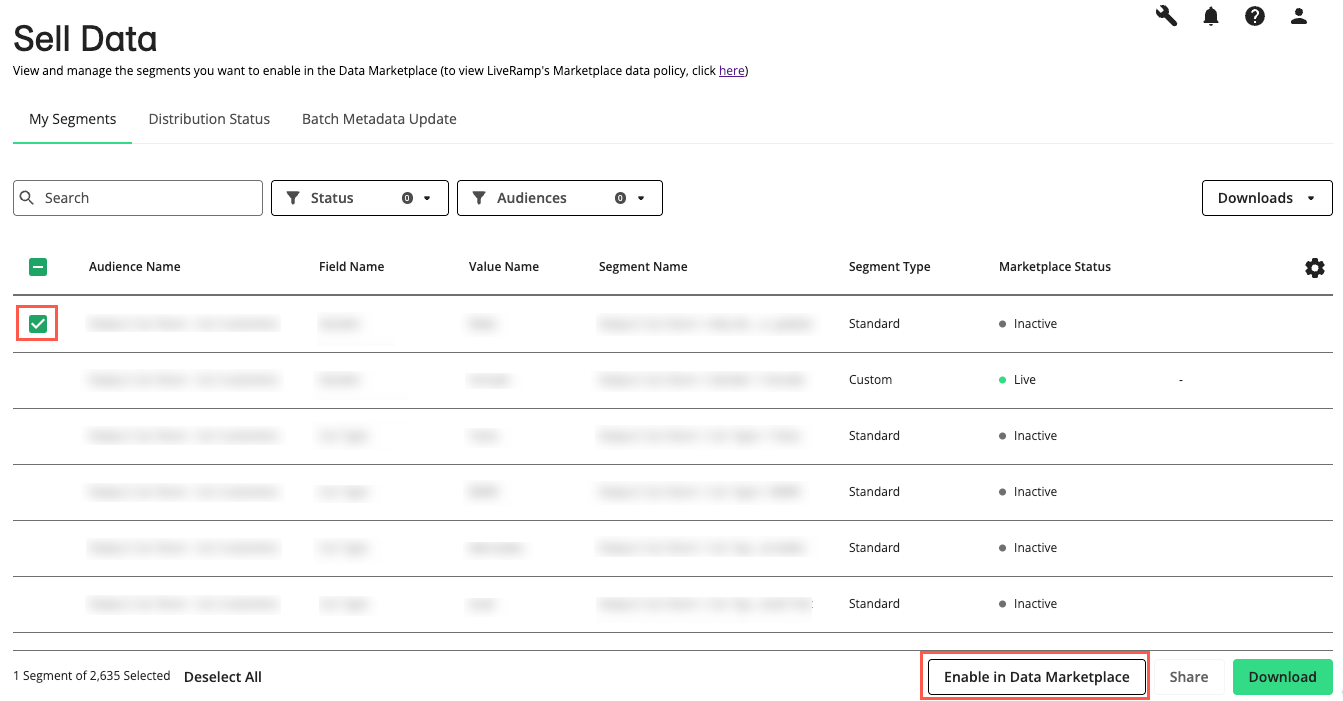Click the Segment Type column header
The image size is (1343, 701).
pyautogui.click(x=889, y=267)
